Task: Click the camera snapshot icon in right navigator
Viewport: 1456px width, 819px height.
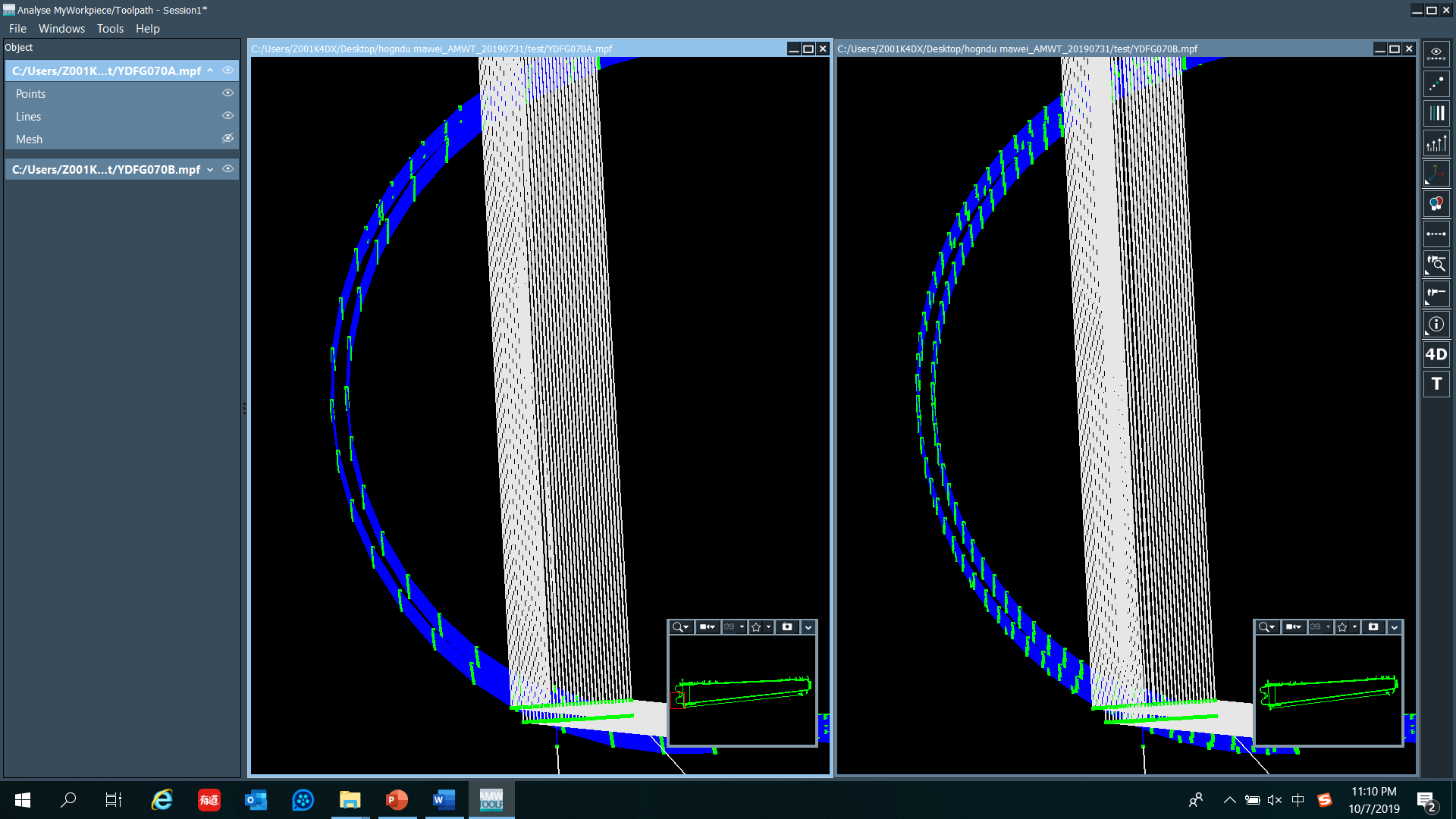Action: point(1373,627)
